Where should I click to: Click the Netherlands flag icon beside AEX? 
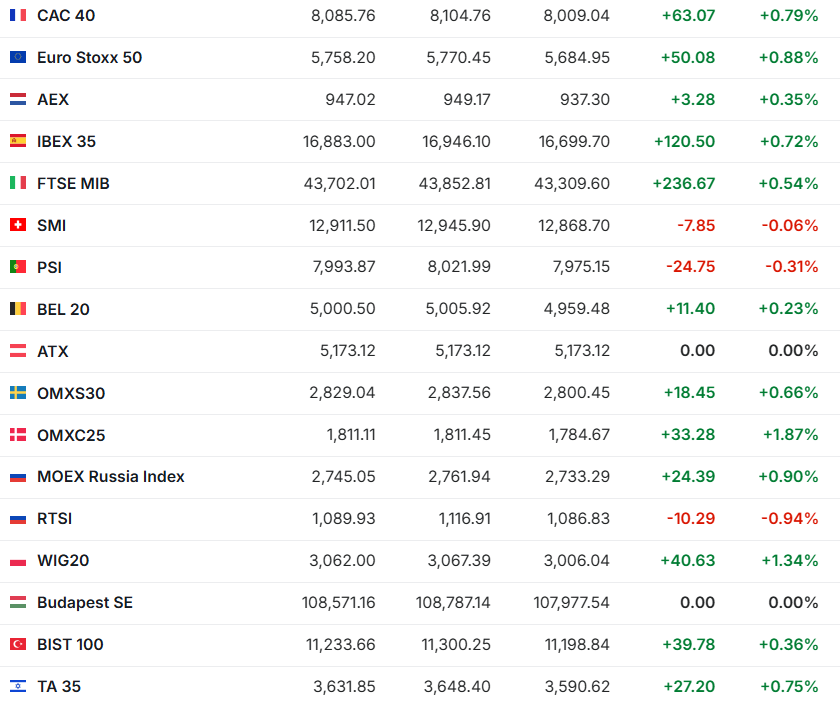click(18, 100)
